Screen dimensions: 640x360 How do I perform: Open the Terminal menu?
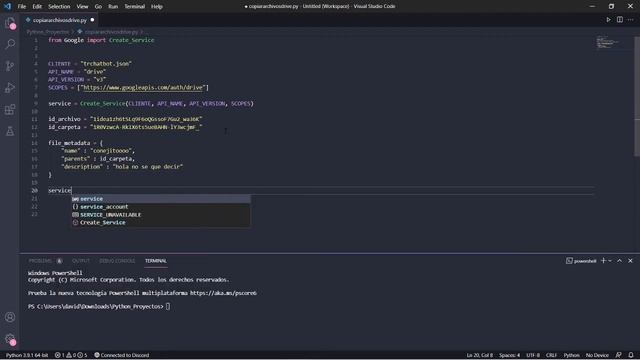click(135, 7)
